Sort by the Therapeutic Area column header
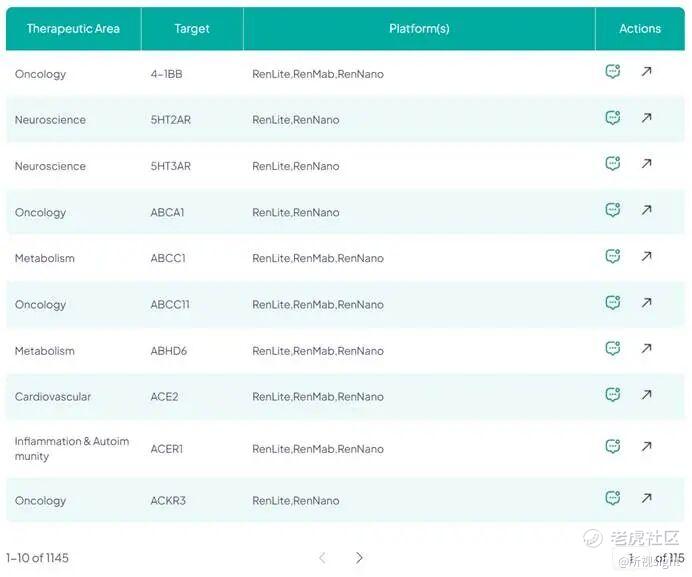Screen dimensions: 692x577 click(x=73, y=29)
